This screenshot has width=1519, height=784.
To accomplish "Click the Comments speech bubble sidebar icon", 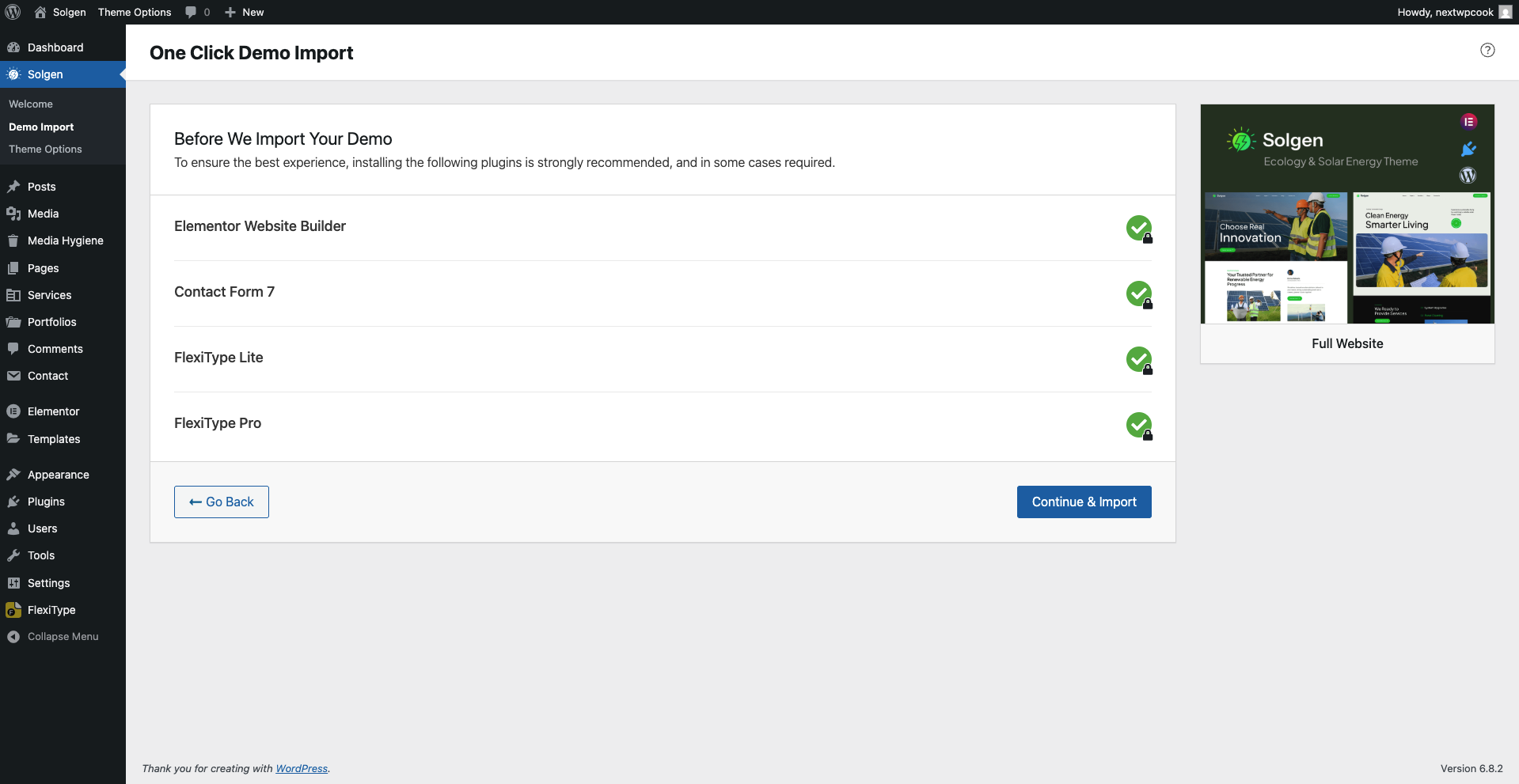I will click(13, 349).
